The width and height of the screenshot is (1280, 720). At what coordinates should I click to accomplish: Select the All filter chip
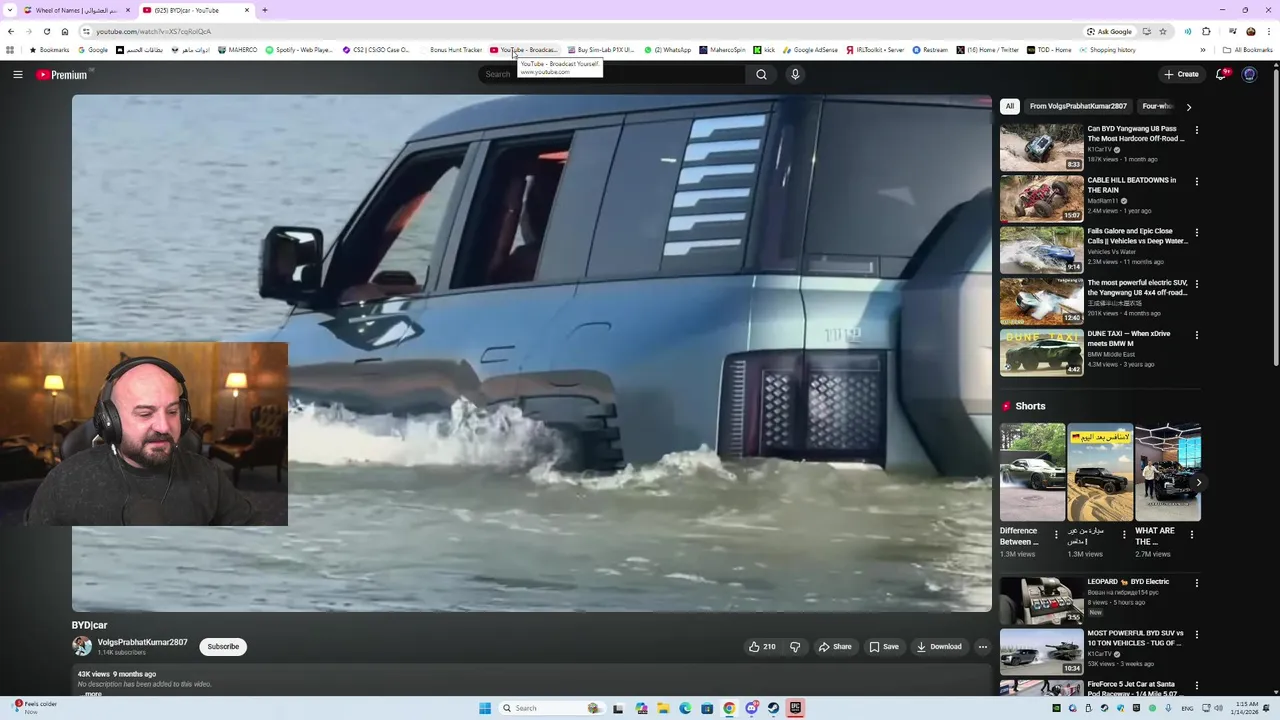pyautogui.click(x=1010, y=106)
